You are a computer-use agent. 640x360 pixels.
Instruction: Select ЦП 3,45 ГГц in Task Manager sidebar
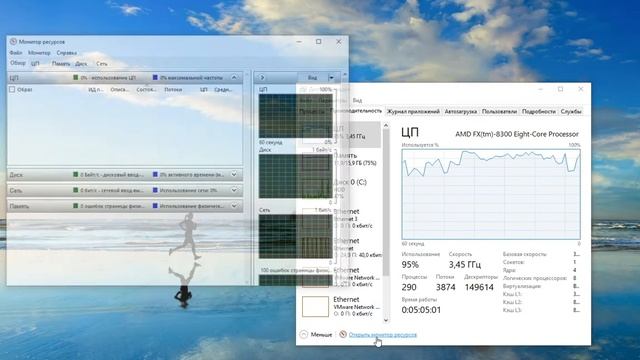point(341,134)
